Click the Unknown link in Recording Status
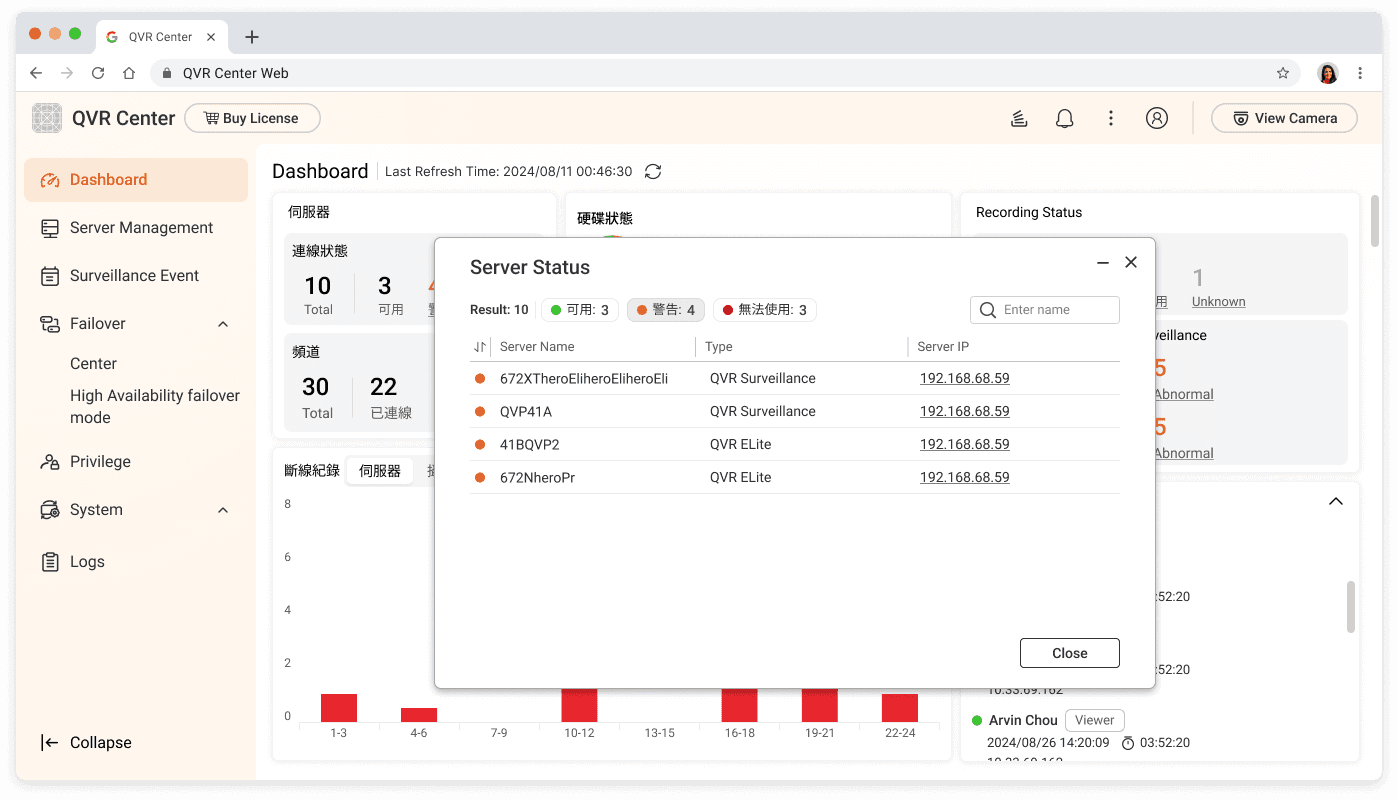 (1219, 302)
